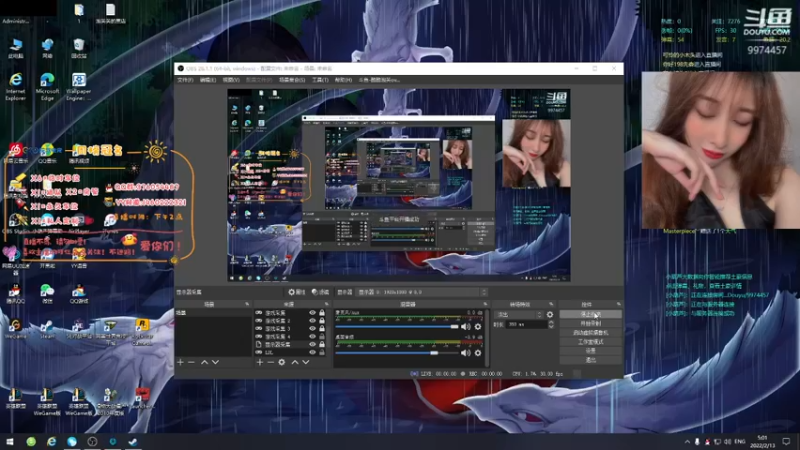This screenshot has width=800, height=450.
Task: Float the 混音器 dock via its header icon
Action: [485, 304]
